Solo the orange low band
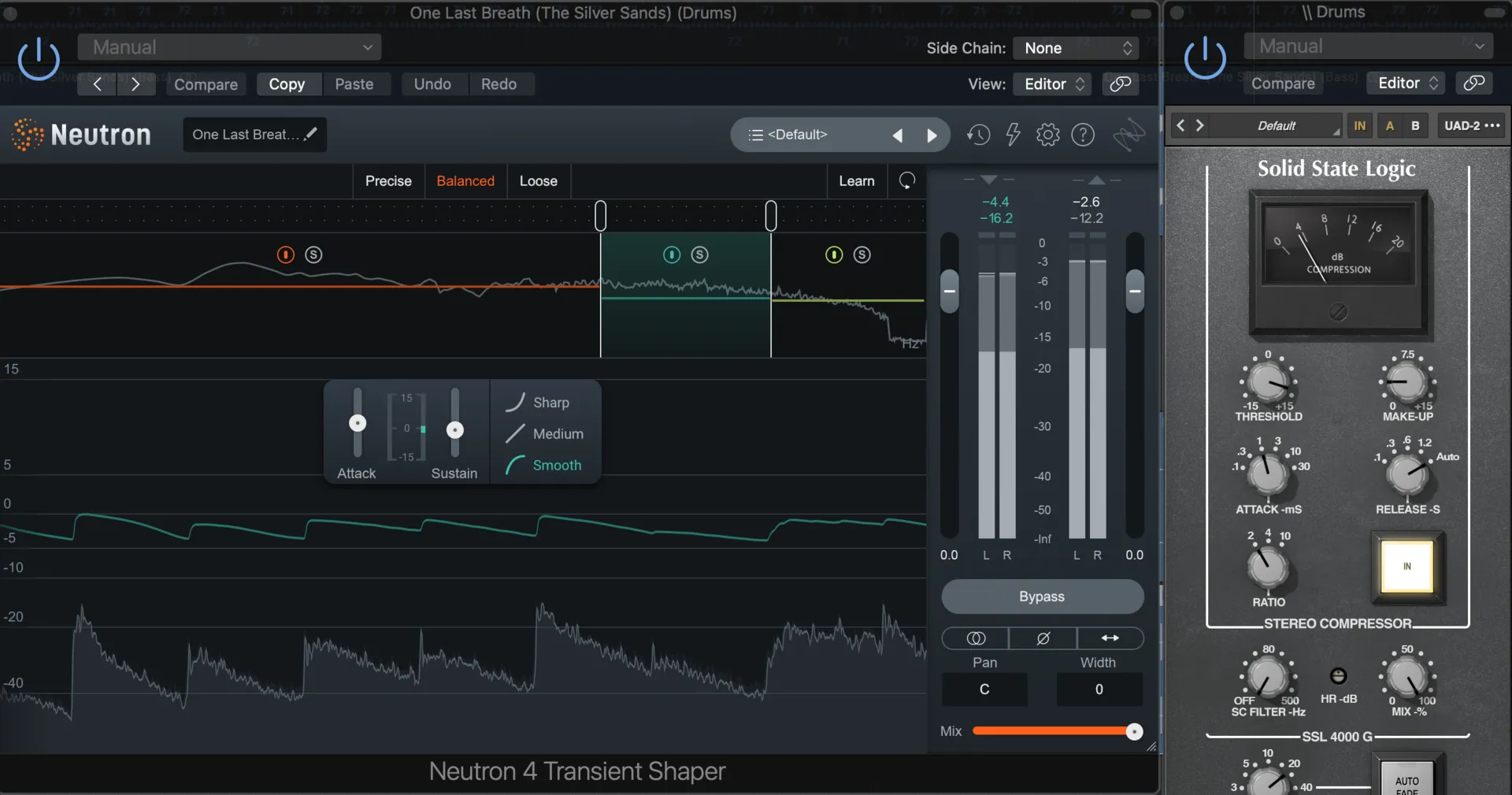Screen dimensions: 1512x795 (x=313, y=254)
